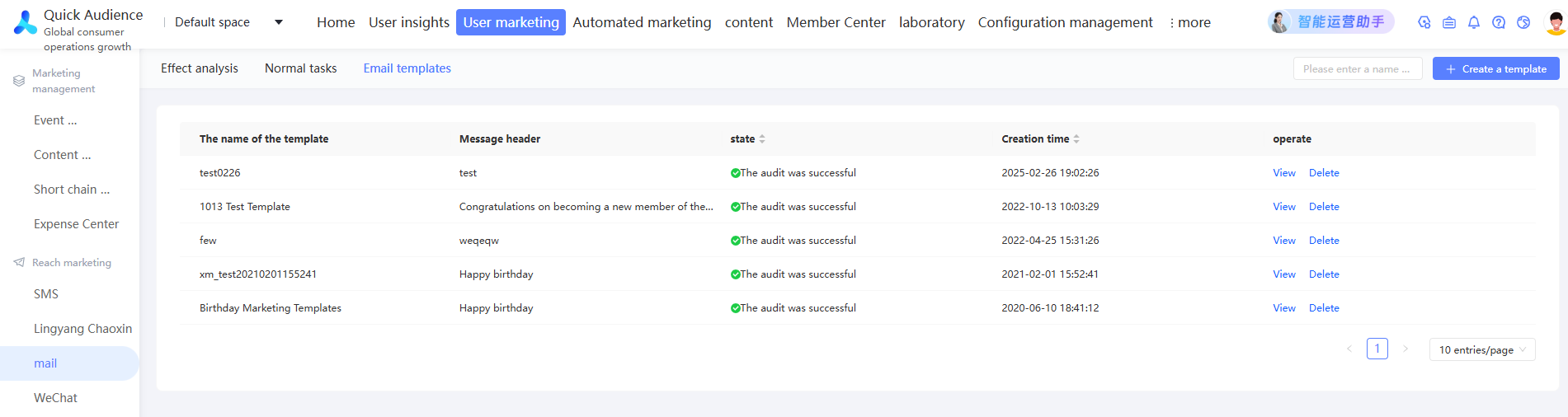Expand the more menu in the top navigation
Image resolution: width=1568 pixels, height=417 pixels.
(x=1189, y=22)
